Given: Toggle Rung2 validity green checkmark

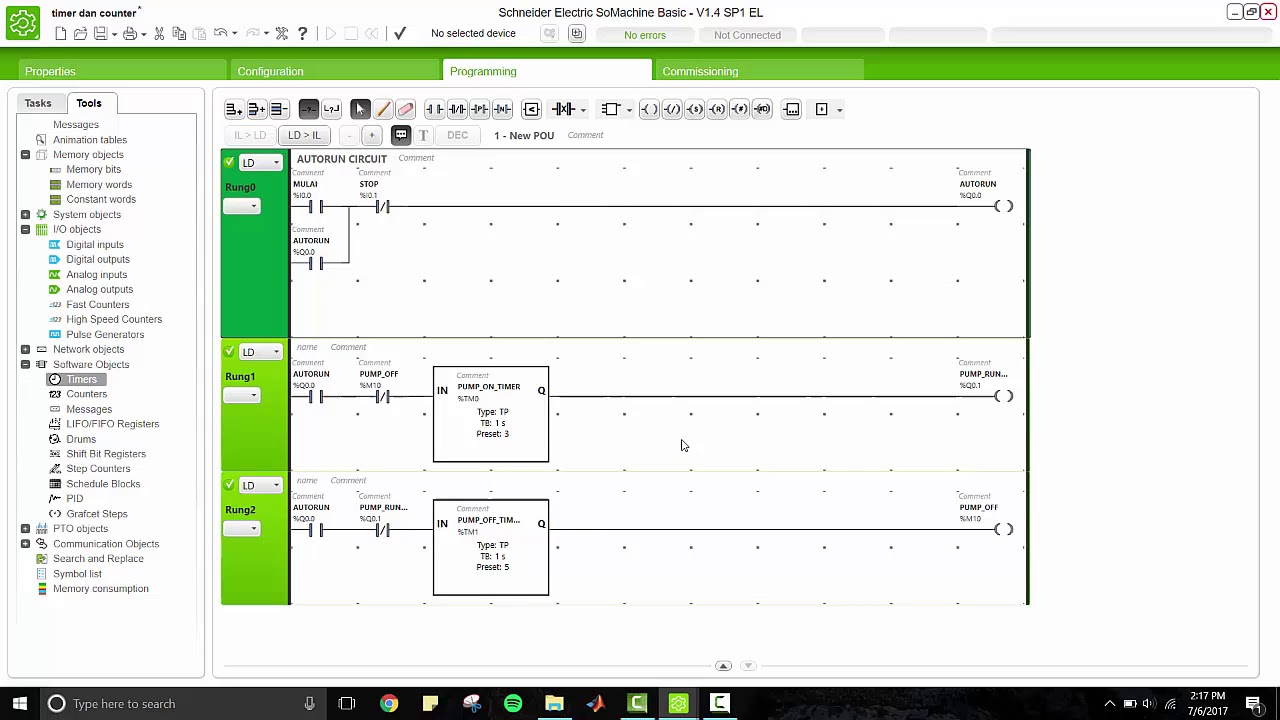Looking at the screenshot, I should [x=229, y=484].
